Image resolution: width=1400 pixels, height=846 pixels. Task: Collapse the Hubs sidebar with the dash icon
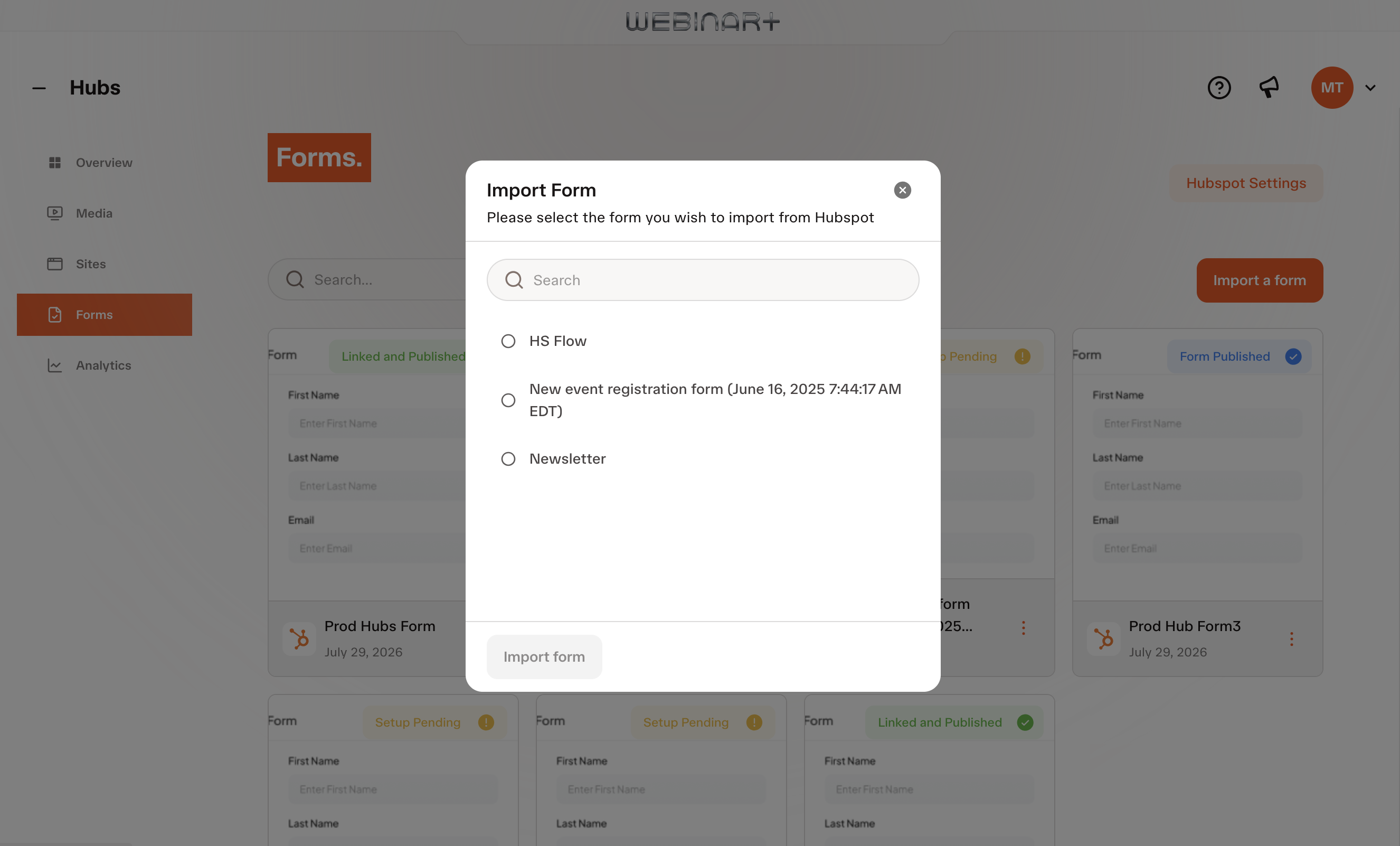click(39, 88)
